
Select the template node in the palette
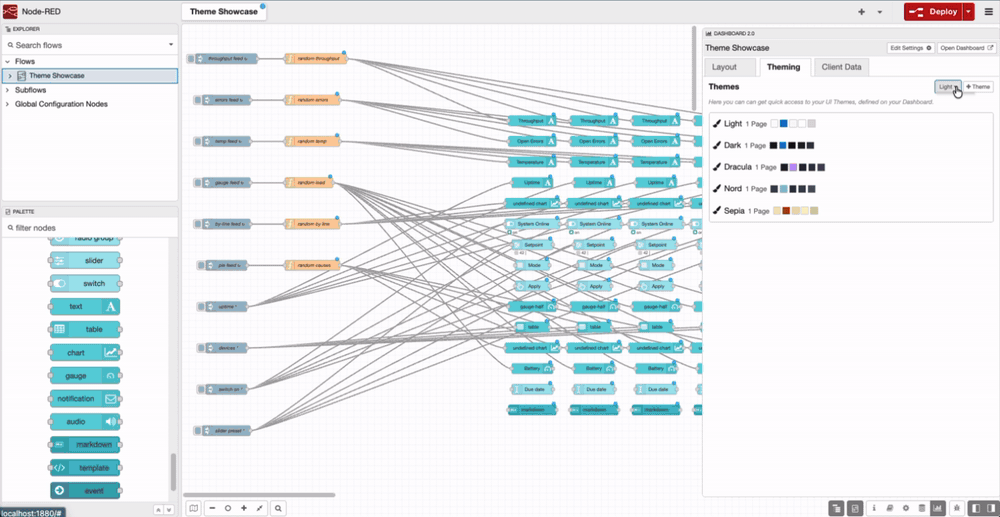click(85, 468)
